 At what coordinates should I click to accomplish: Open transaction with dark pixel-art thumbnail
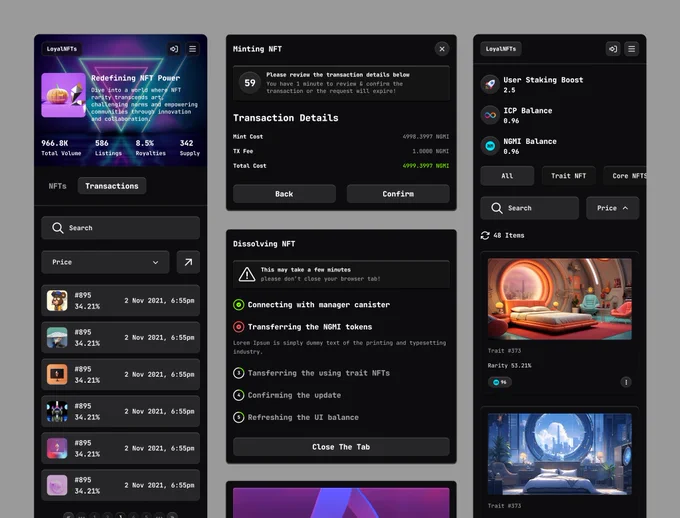coord(121,411)
